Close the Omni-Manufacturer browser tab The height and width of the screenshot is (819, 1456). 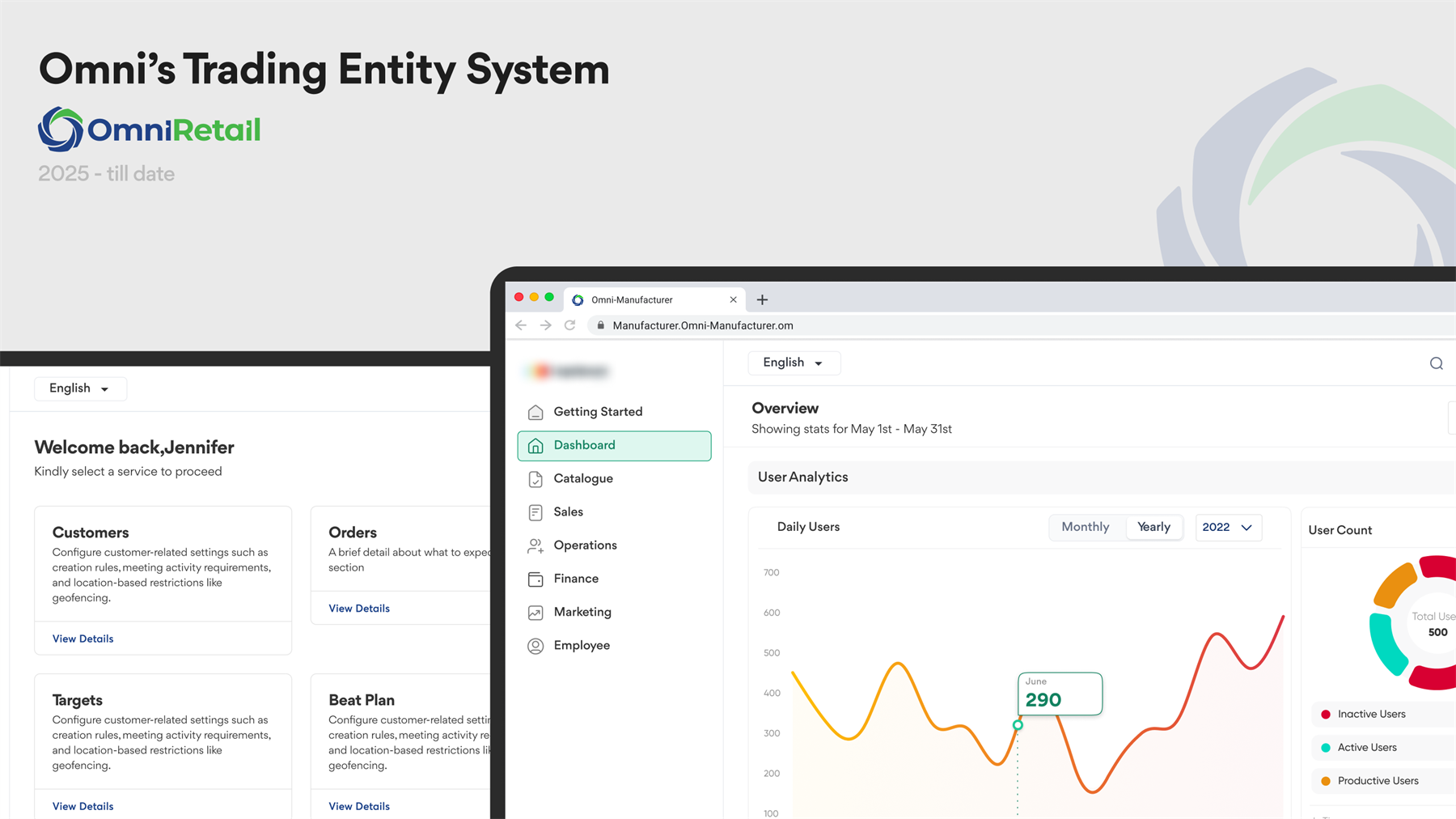coord(733,299)
